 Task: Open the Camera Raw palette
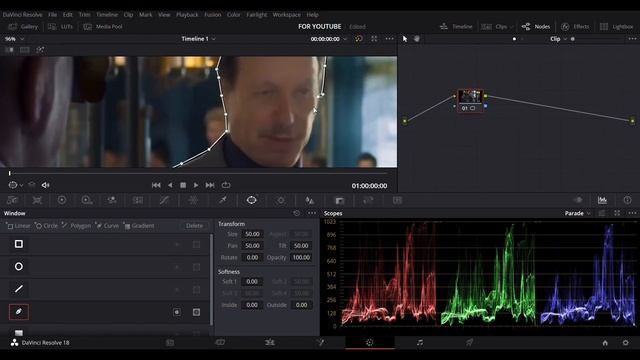(12, 200)
